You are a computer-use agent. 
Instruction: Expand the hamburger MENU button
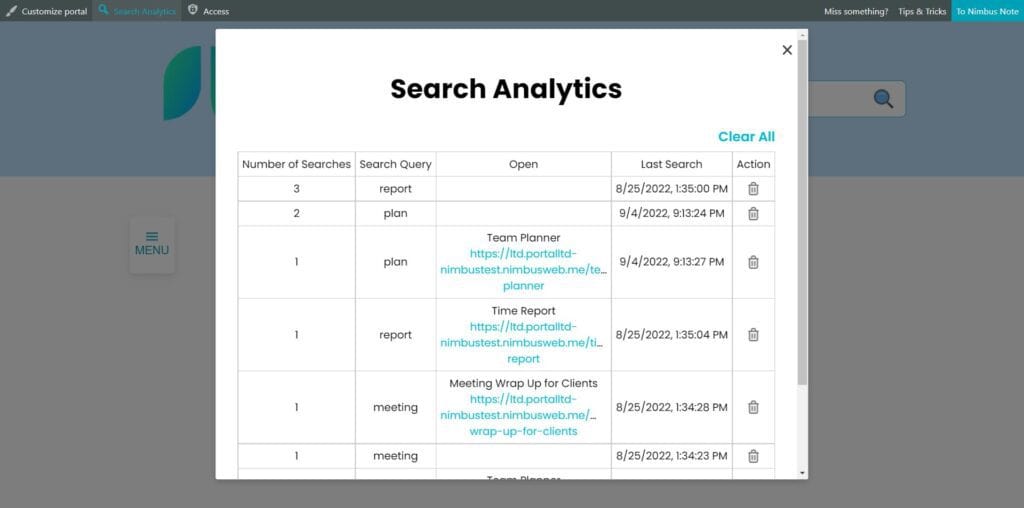pos(152,245)
